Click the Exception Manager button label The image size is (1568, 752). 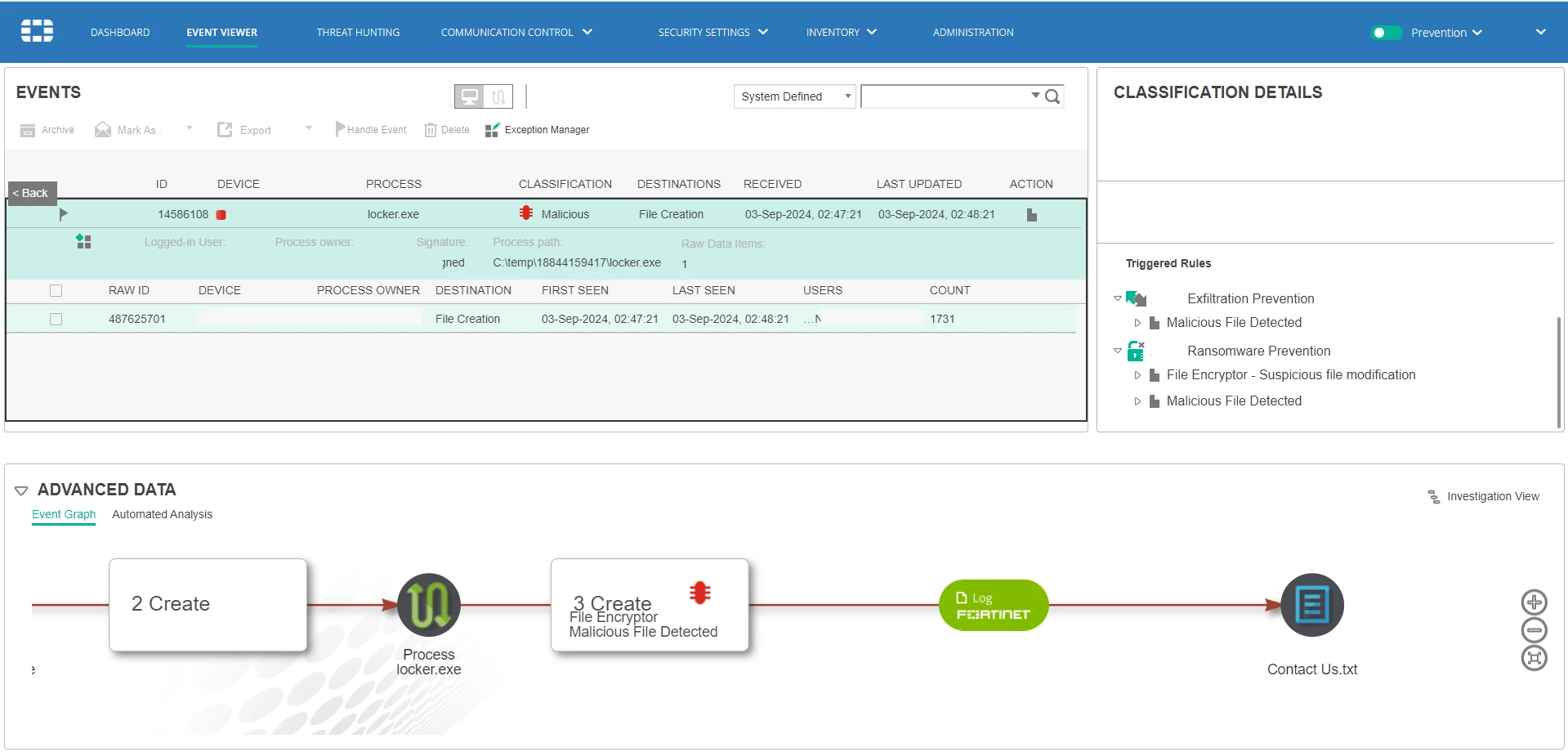[547, 130]
